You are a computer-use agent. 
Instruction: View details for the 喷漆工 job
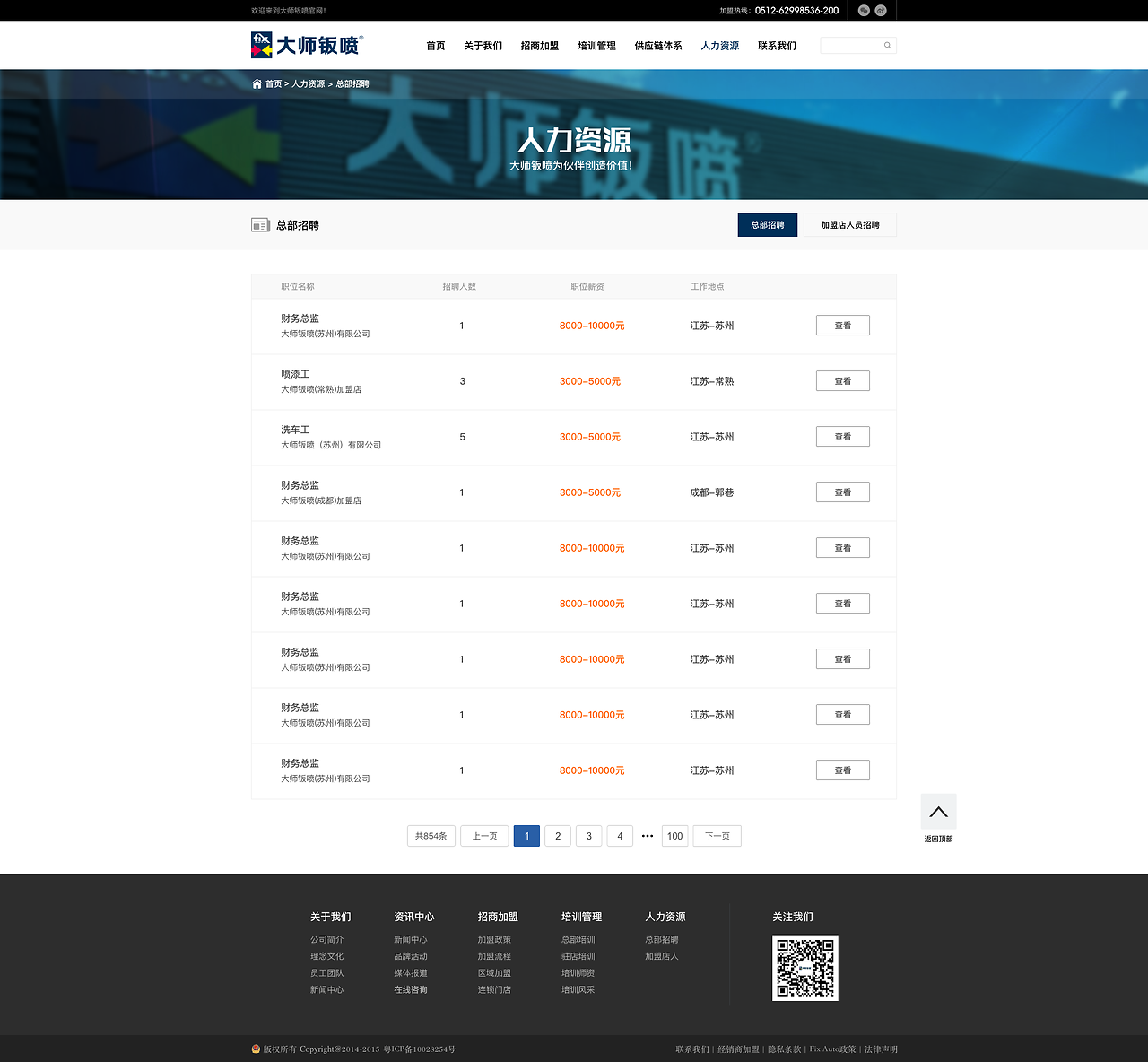click(842, 381)
